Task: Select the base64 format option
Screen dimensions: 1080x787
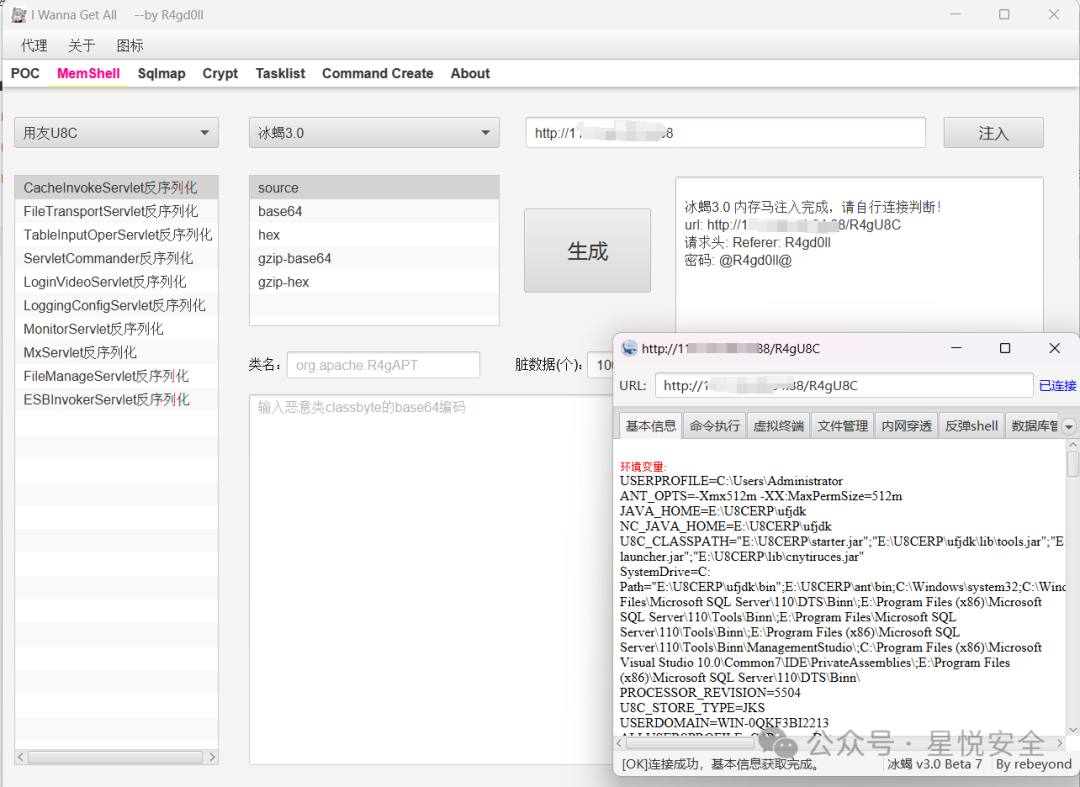Action: pos(374,211)
